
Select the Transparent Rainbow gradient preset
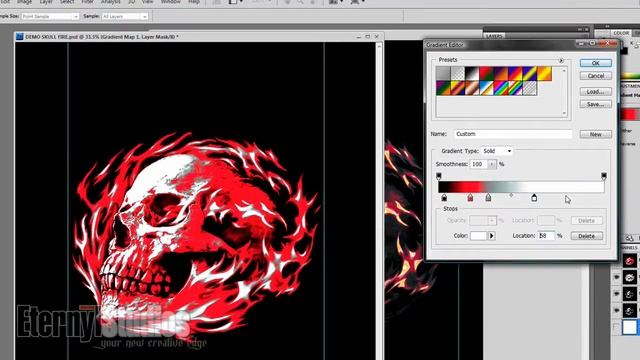515,88
